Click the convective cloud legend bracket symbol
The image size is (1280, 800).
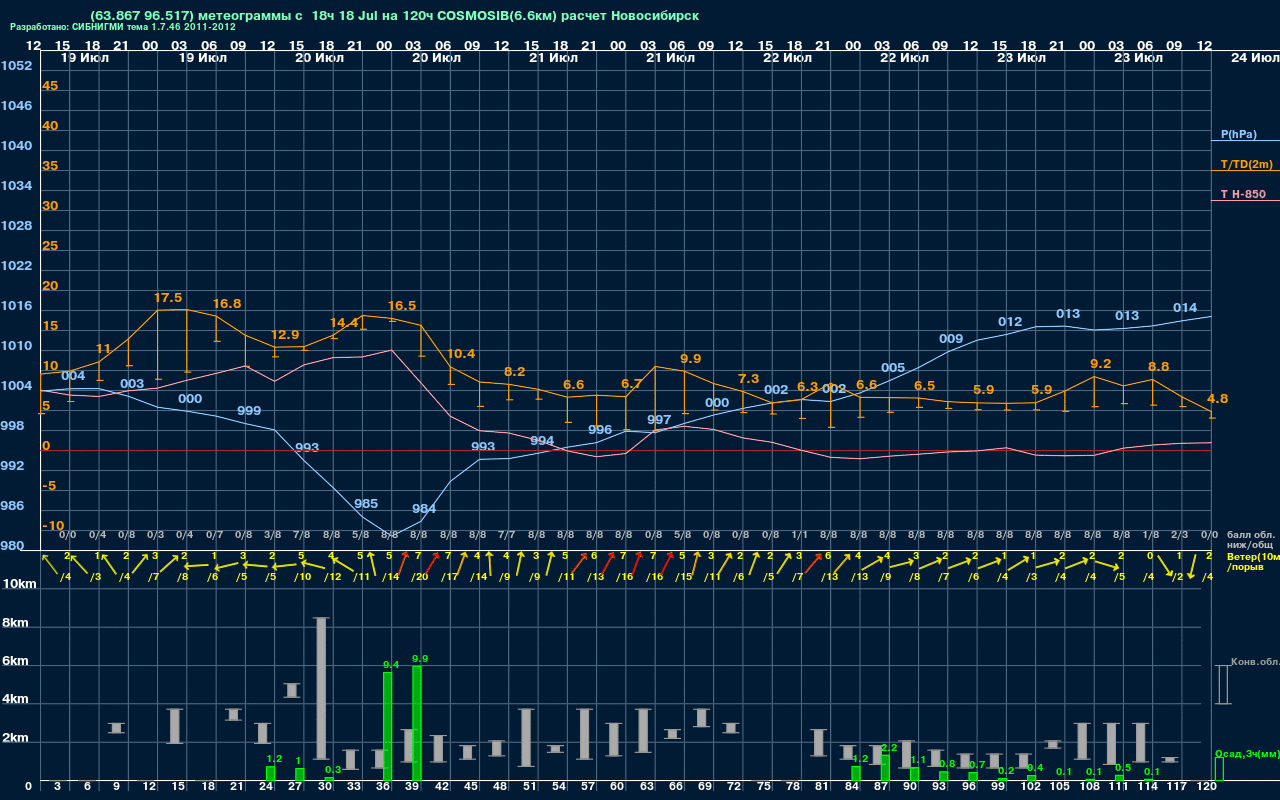pyautogui.click(x=1221, y=685)
